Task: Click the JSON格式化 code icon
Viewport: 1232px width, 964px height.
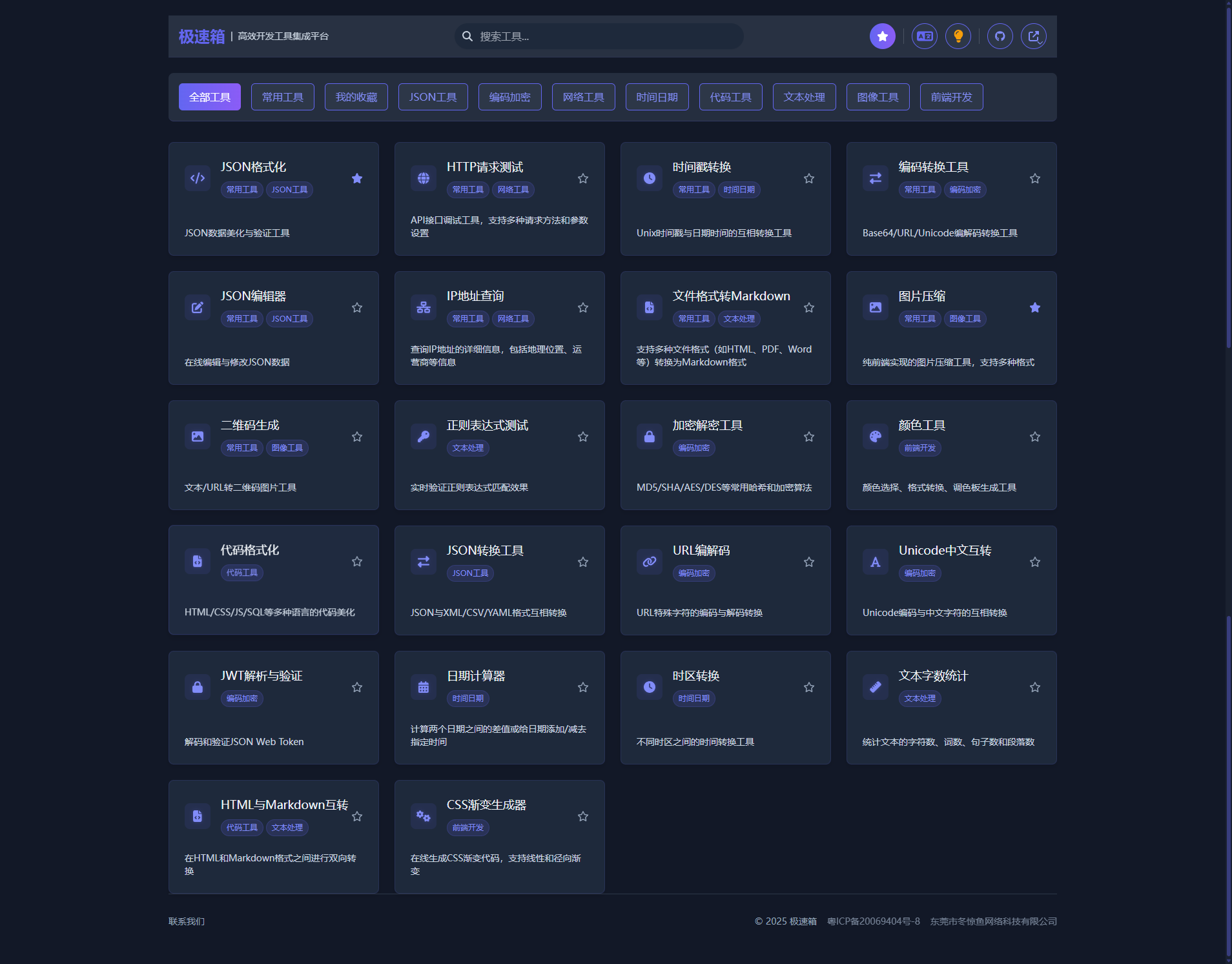Action: (x=198, y=178)
